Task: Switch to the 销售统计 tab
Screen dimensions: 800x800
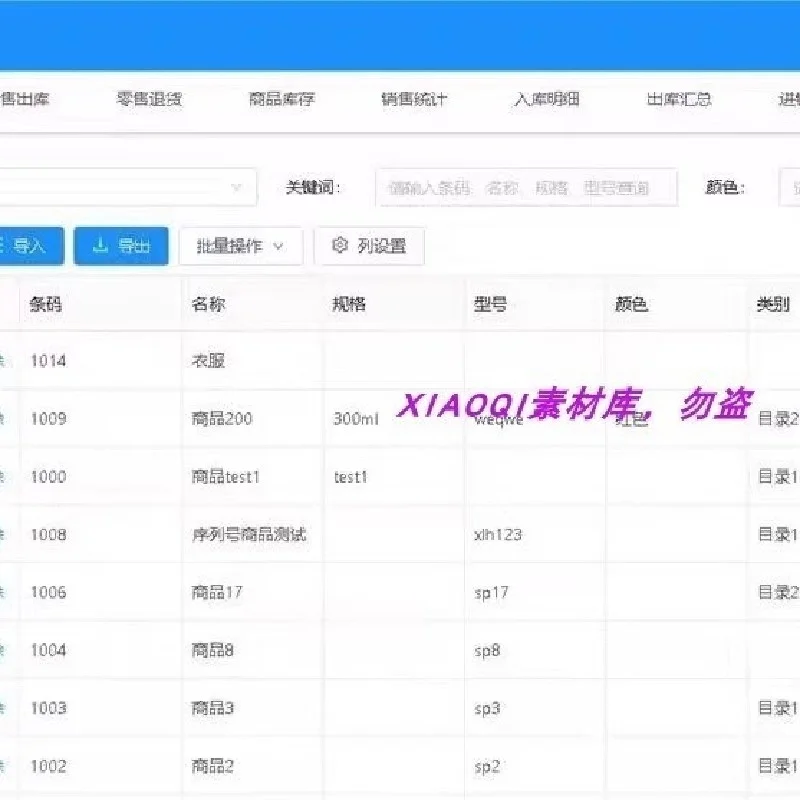Action: (412, 99)
